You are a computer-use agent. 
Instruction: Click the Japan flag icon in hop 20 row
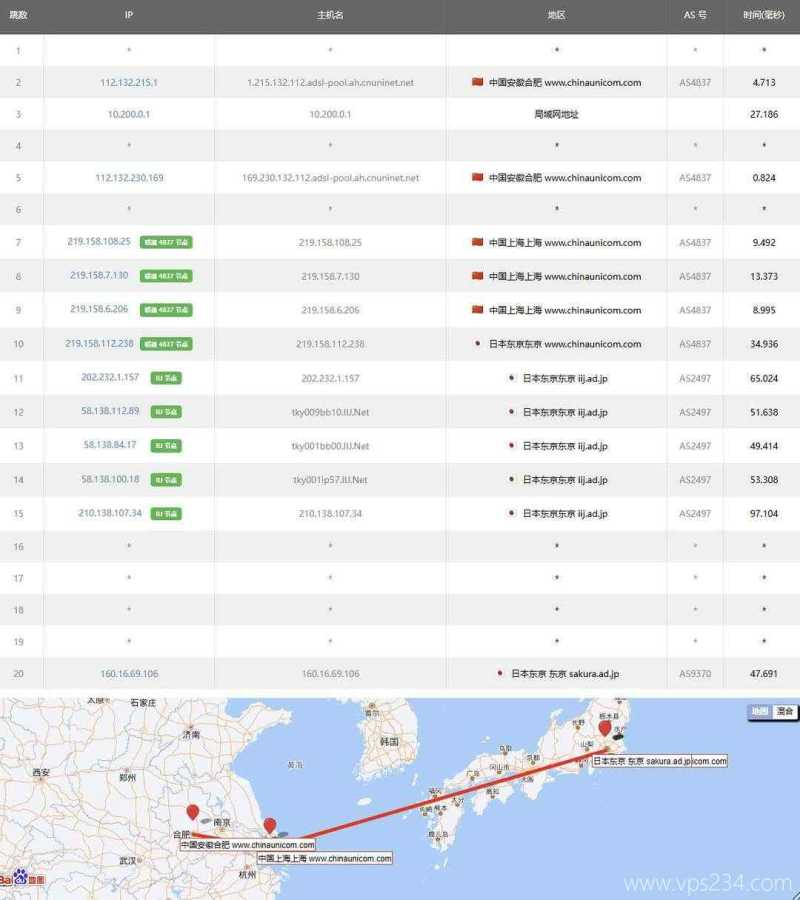500,674
